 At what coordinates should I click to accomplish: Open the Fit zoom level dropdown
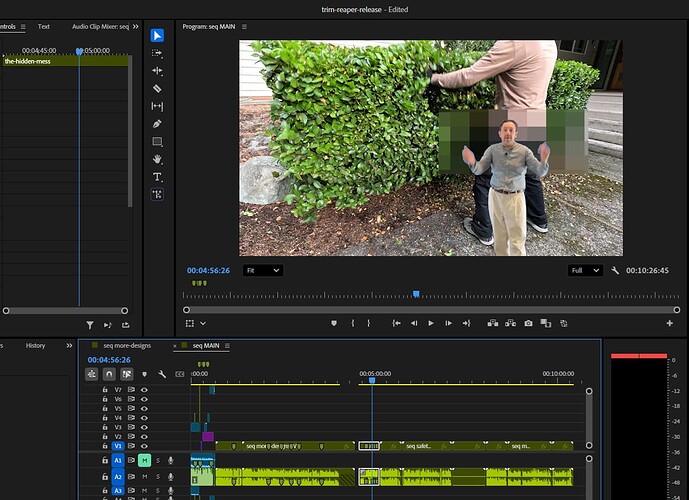tap(263, 270)
